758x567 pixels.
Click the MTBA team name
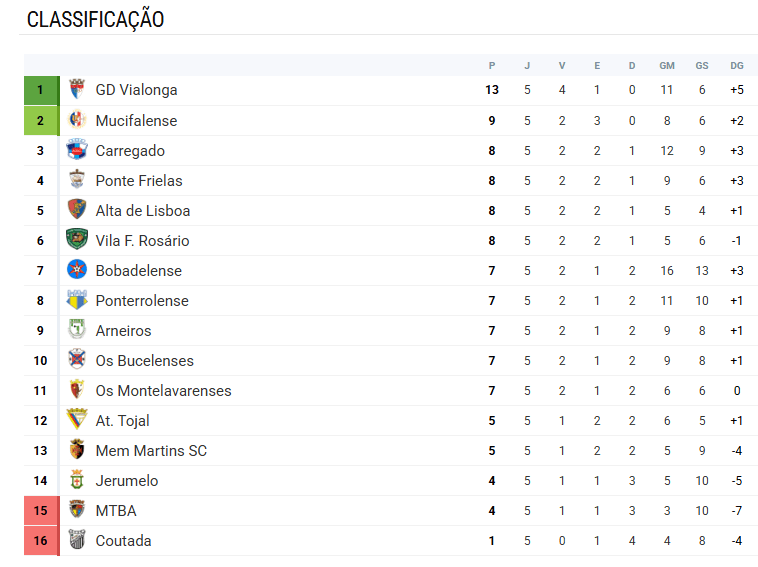click(x=116, y=511)
